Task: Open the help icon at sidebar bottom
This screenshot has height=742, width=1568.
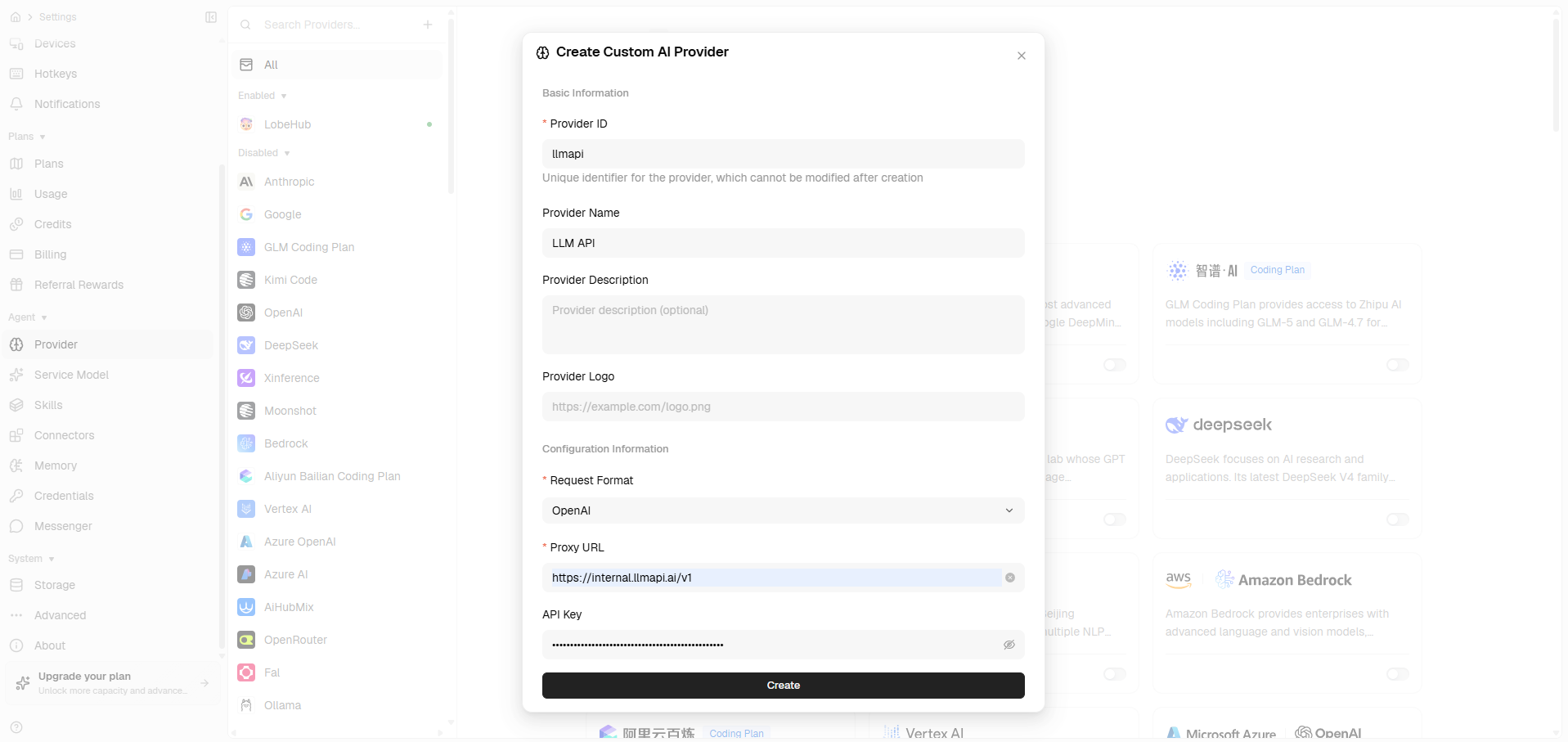Action: click(16, 727)
